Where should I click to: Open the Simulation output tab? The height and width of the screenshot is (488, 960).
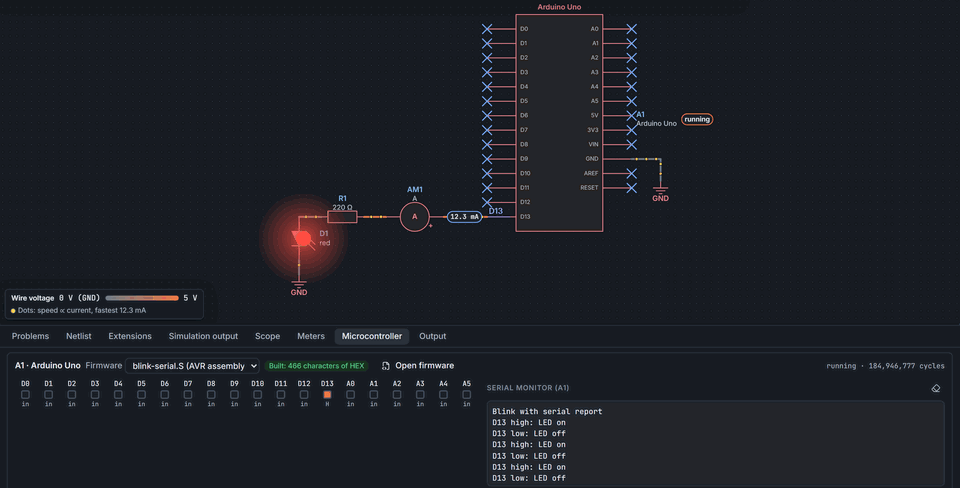203,336
